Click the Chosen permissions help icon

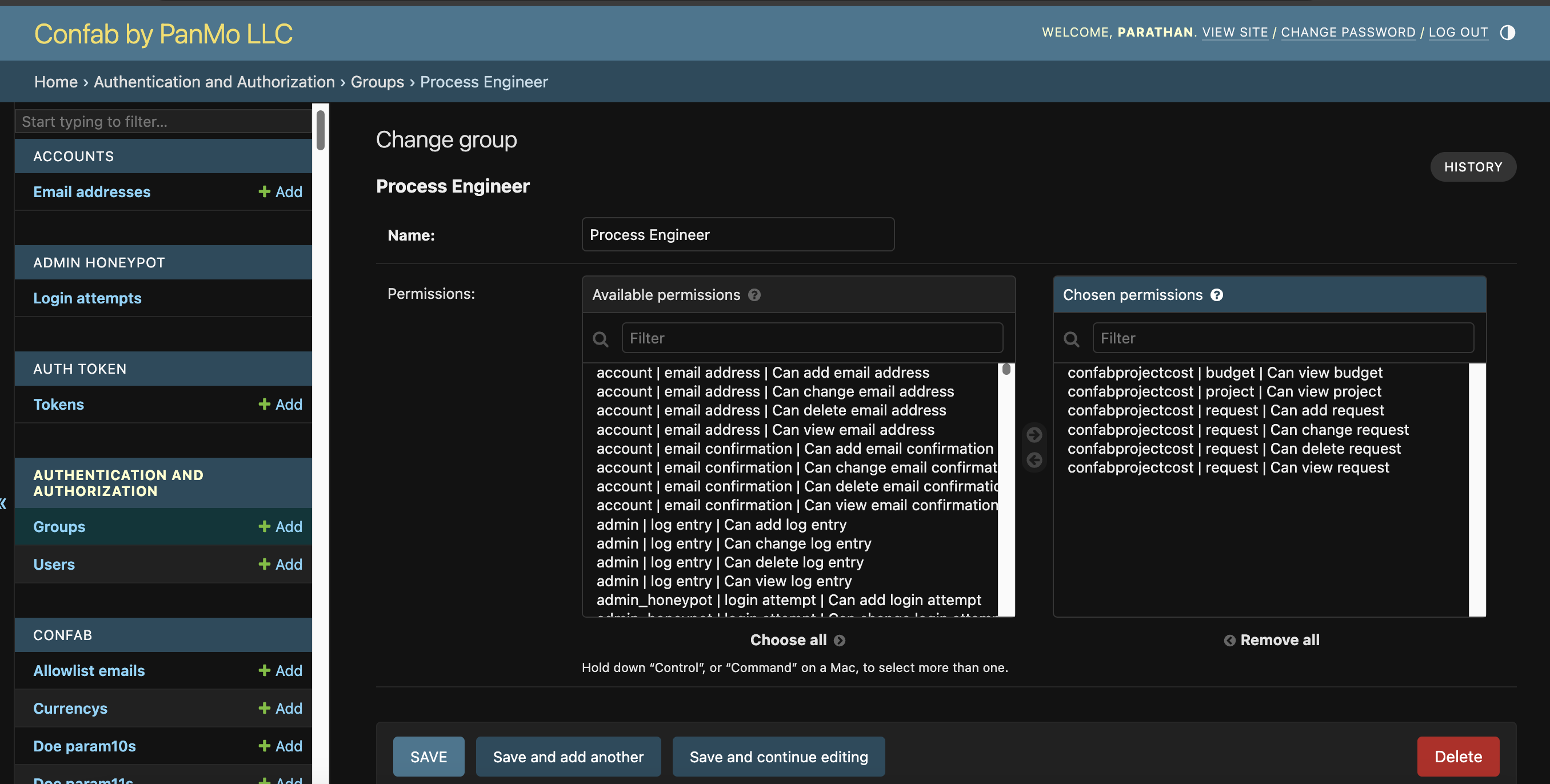click(1216, 295)
